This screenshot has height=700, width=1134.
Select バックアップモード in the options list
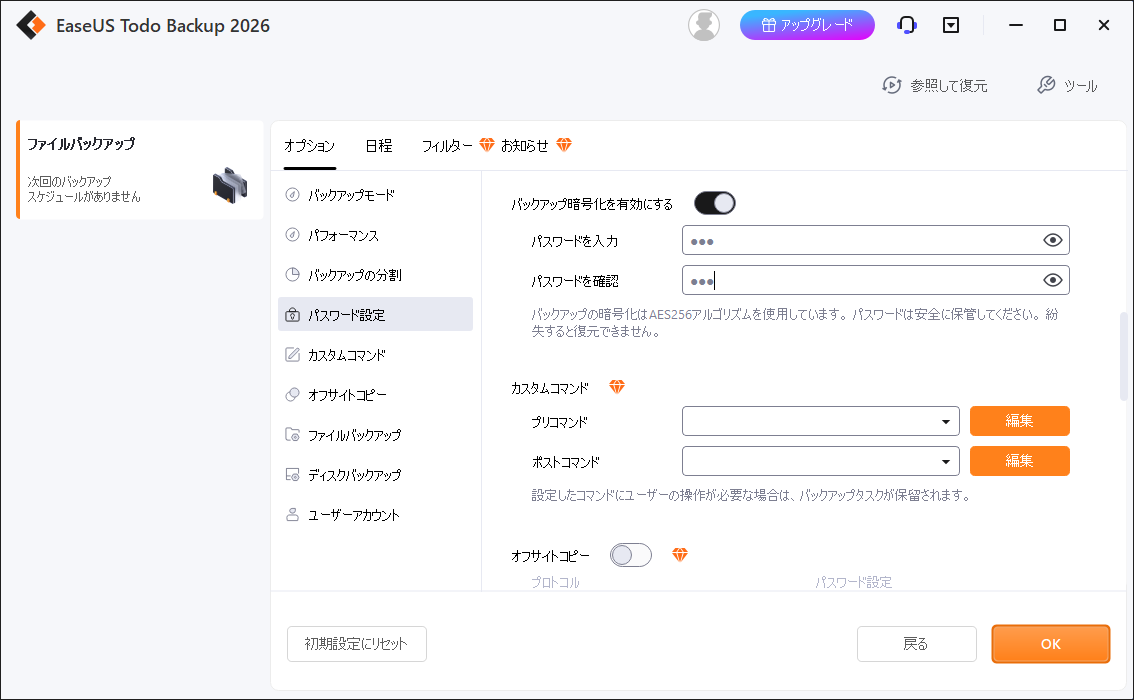[x=375, y=195]
